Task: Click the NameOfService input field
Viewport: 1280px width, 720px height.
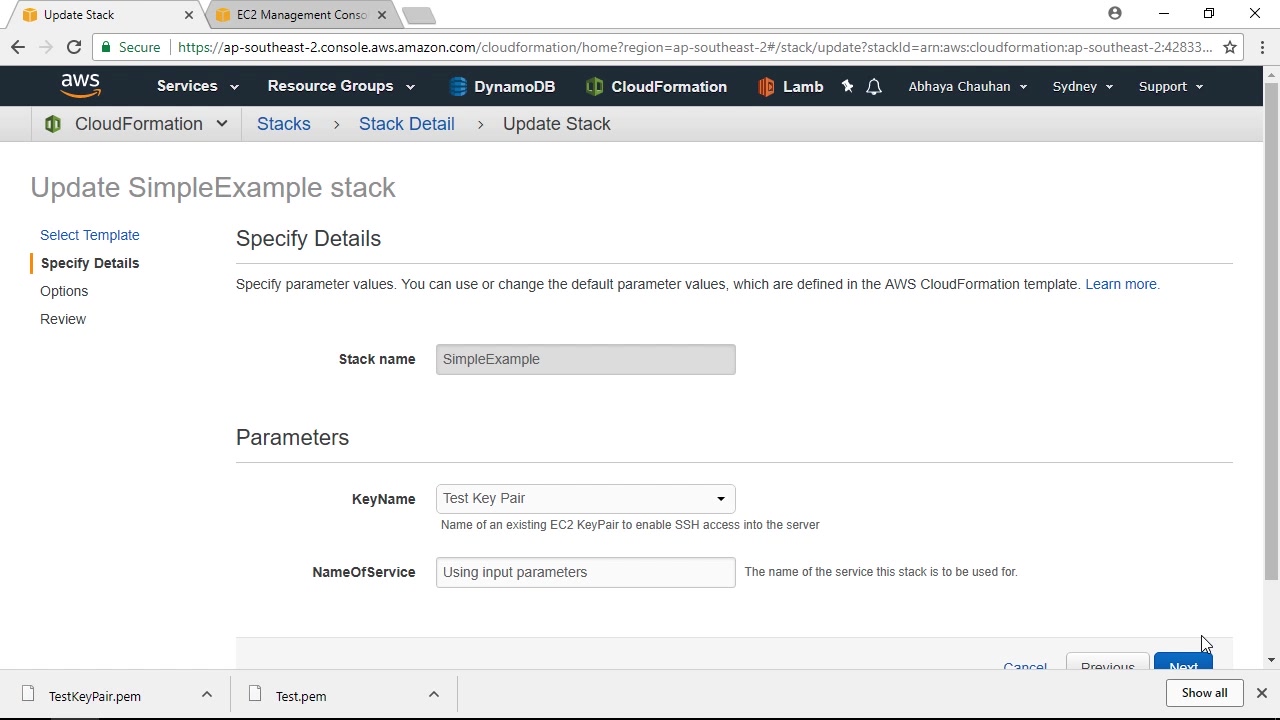Action: [x=586, y=572]
